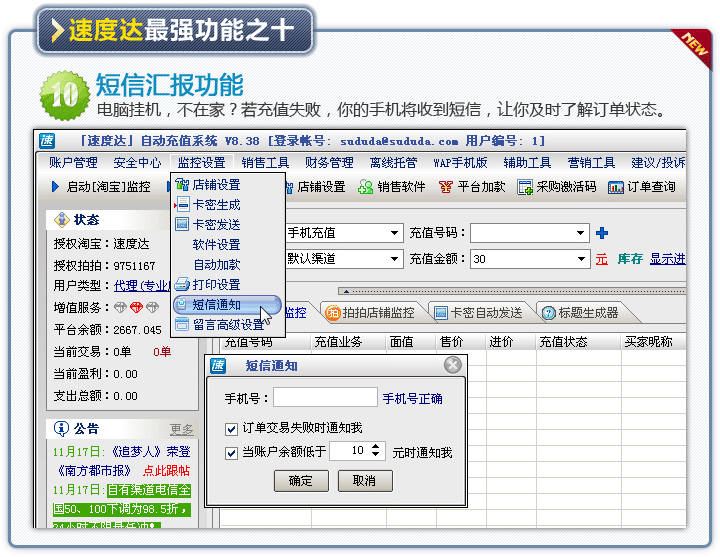Click the 库存 link
This screenshot has height=557, width=720.
(630, 259)
